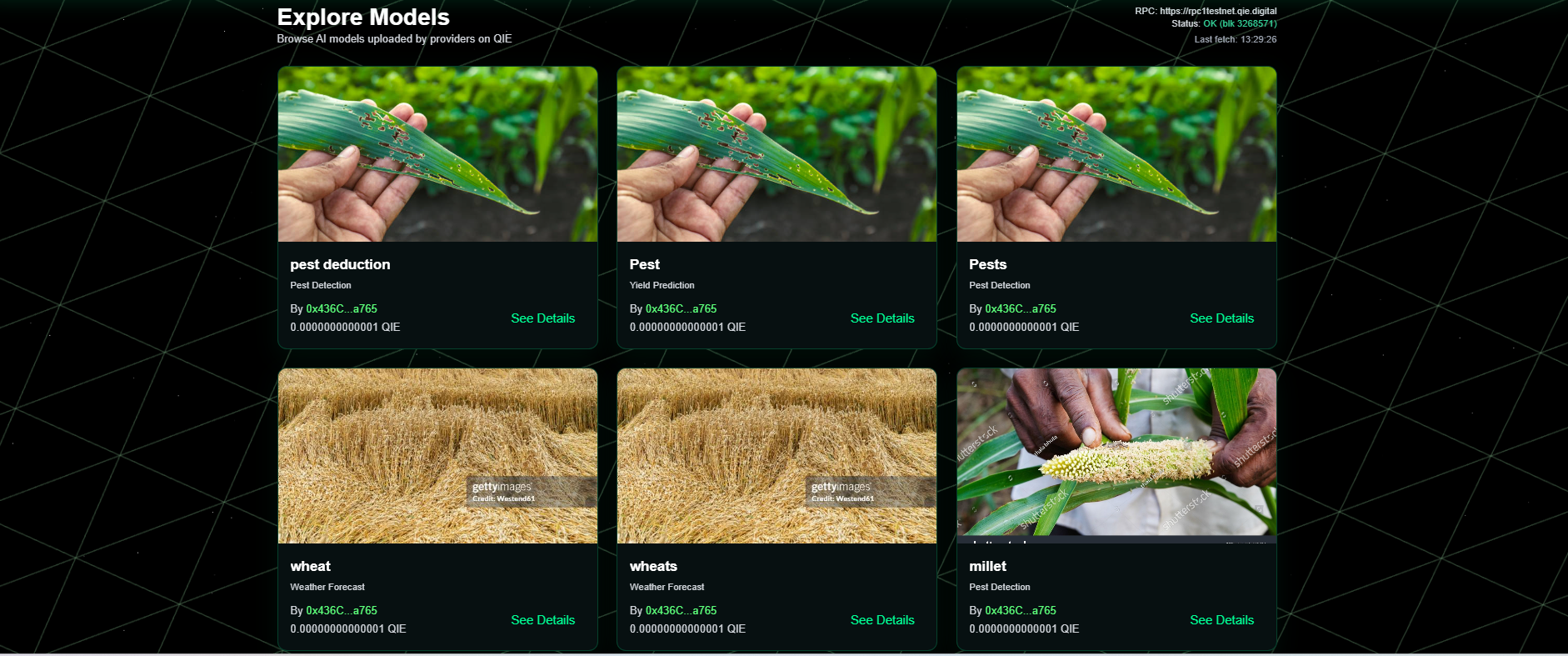1568x656 pixels.
Task: Click provider address on wheat card
Action: (x=342, y=610)
